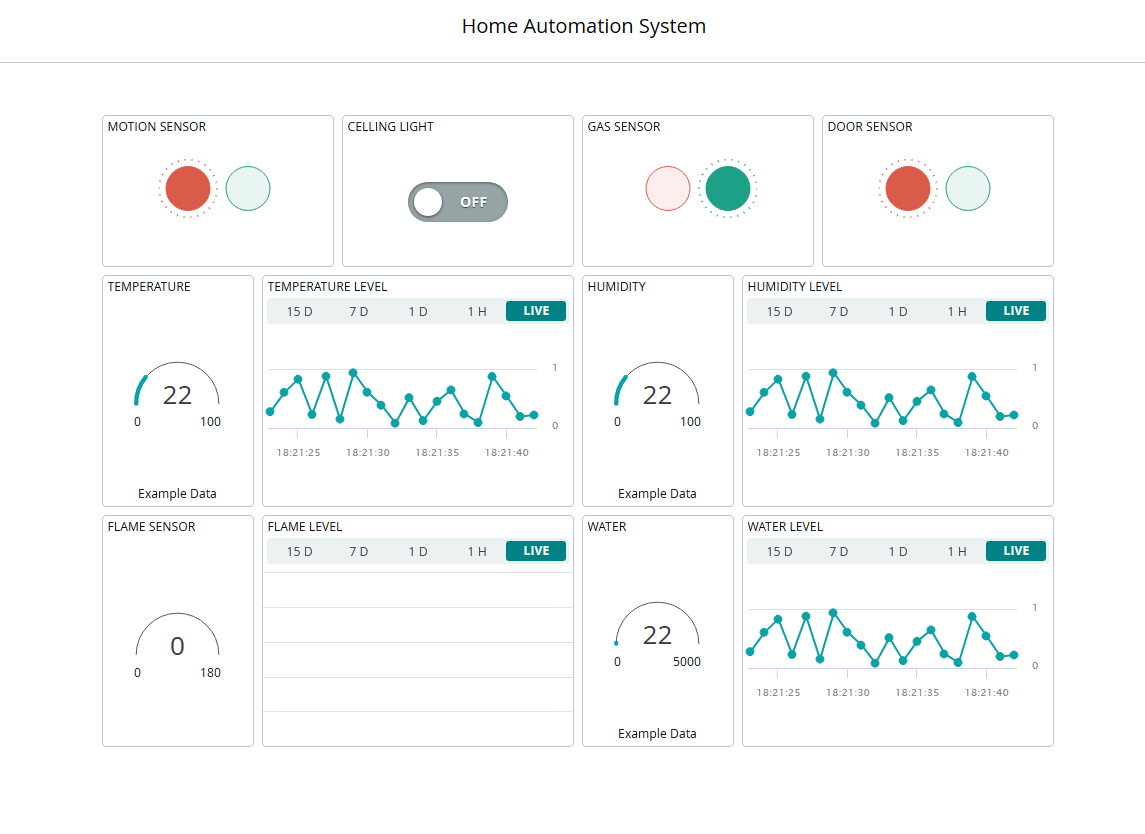This screenshot has height=834, width=1145.
Task: Click the Temperature gauge showing 22
Action: coord(177,395)
